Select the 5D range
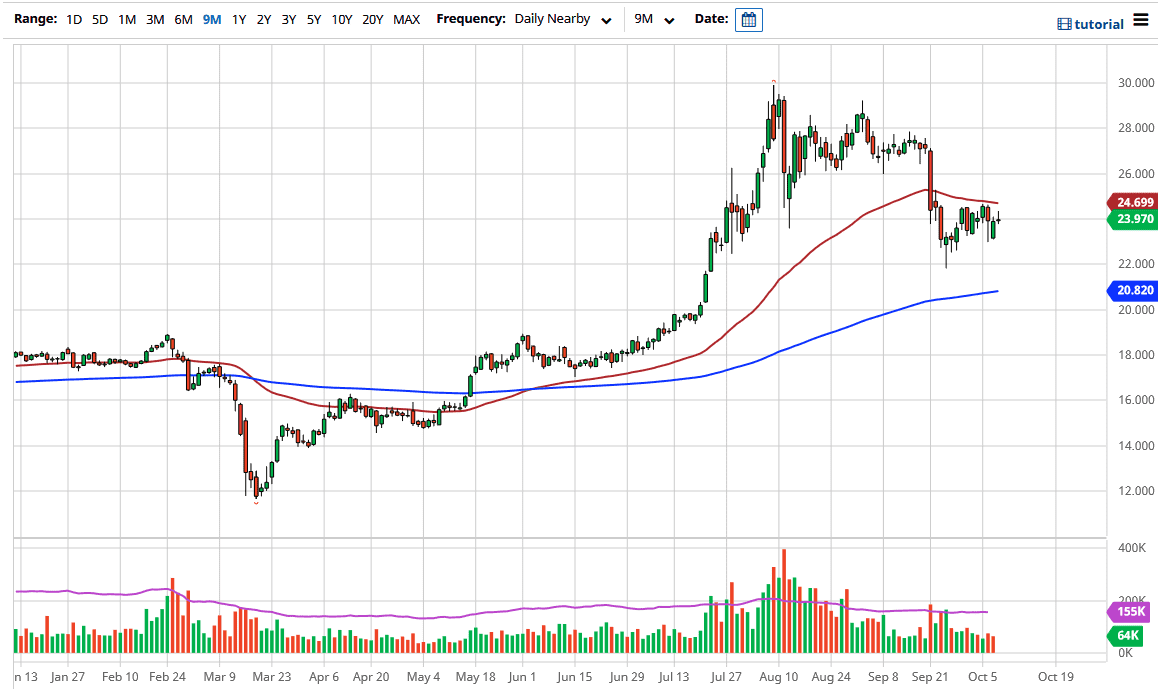Viewport: 1158px width, 700px height. click(x=100, y=20)
